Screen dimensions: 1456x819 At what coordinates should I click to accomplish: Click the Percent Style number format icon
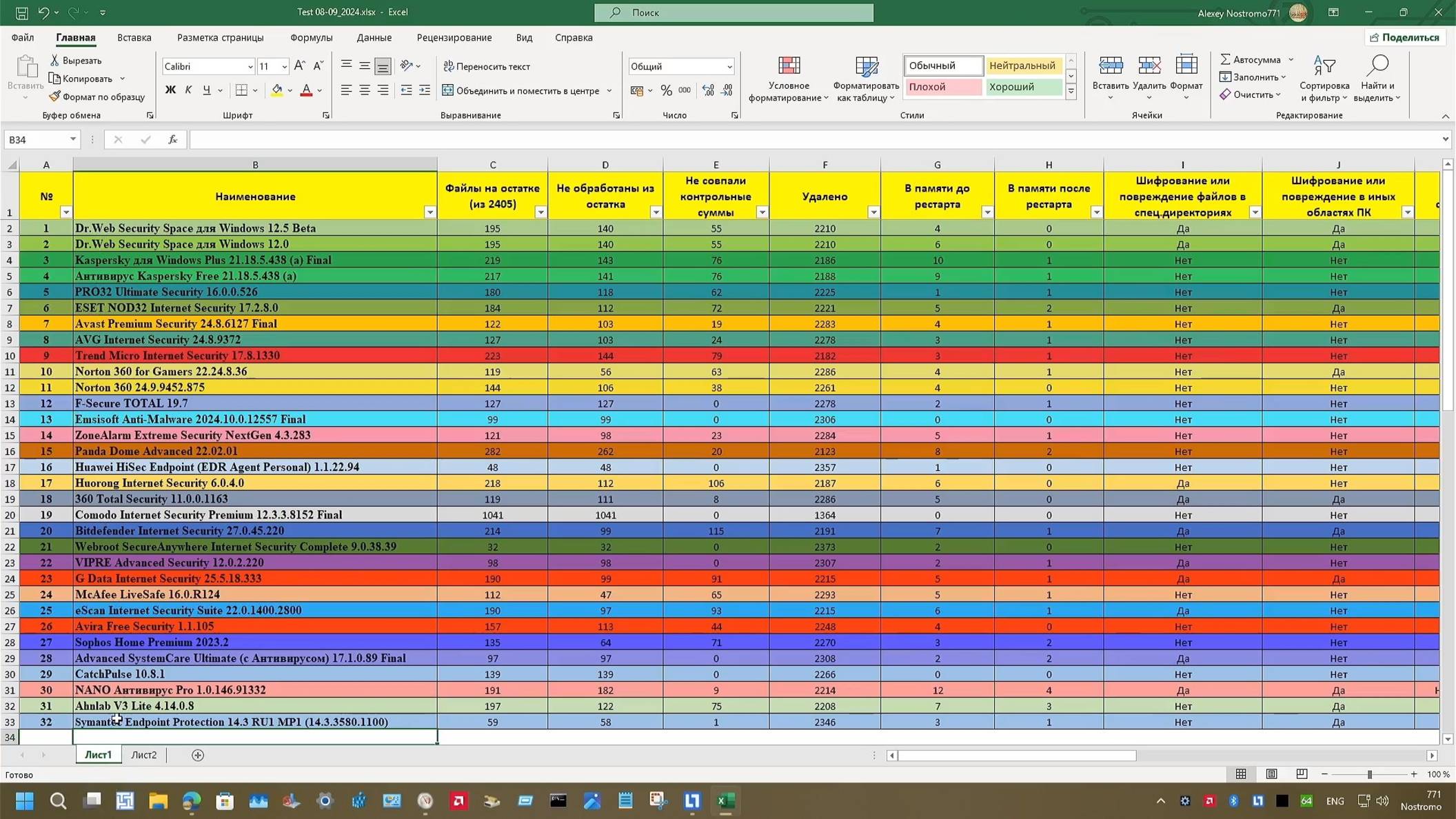(x=666, y=90)
